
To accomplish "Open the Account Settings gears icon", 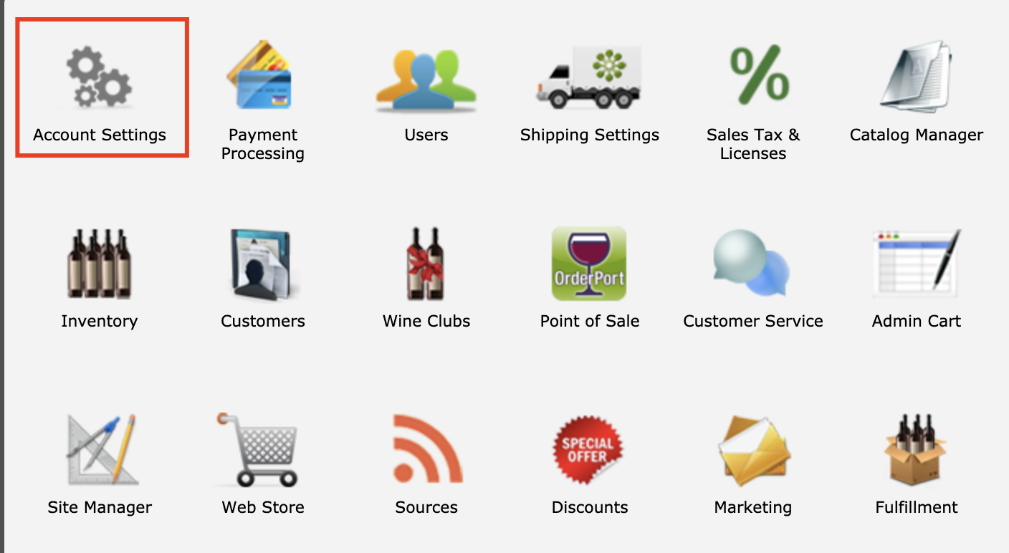I will tap(99, 77).
